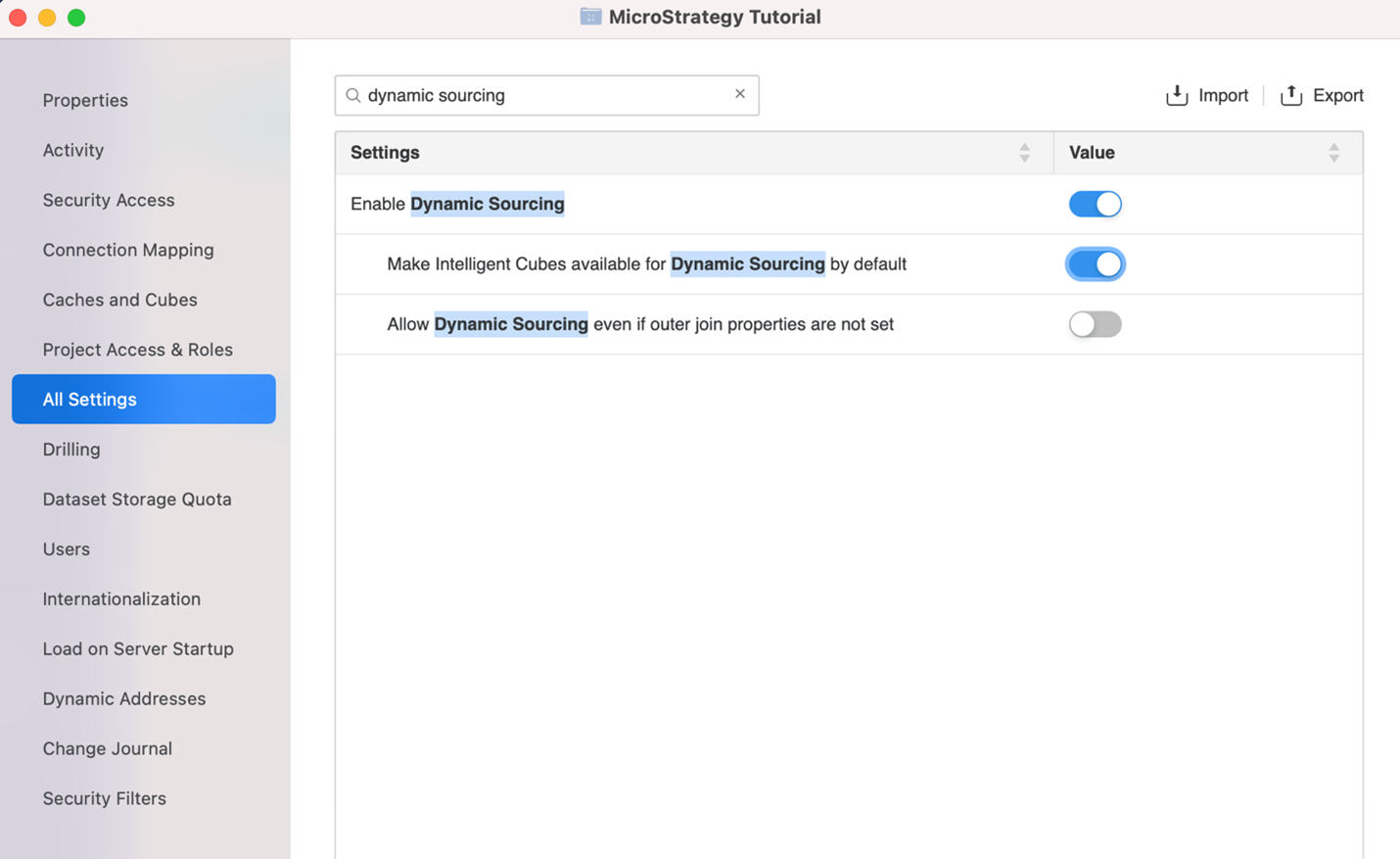1400x859 pixels.
Task: Click the Export label button
Action: tap(1337, 95)
